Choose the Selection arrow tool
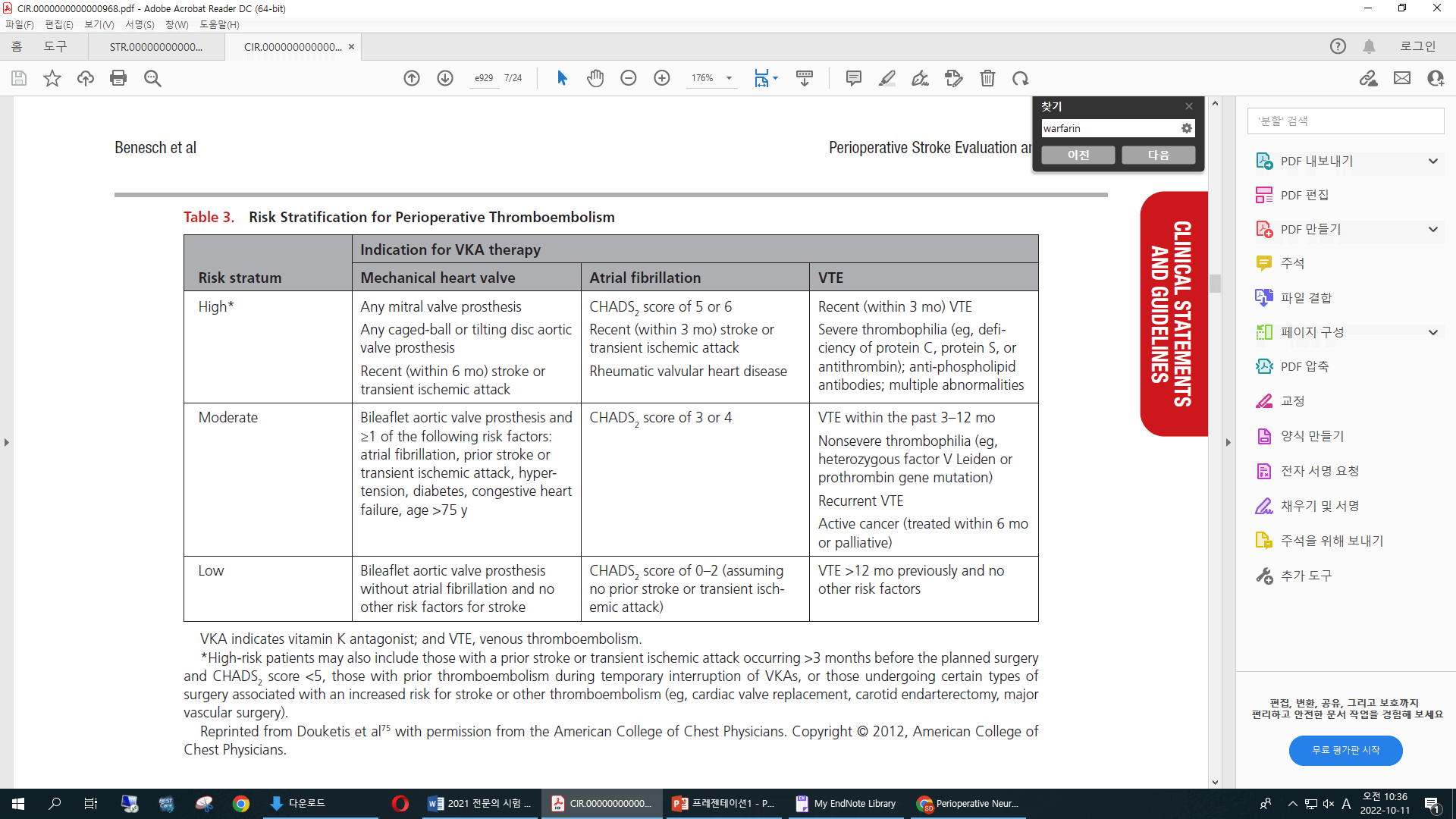 [562, 78]
